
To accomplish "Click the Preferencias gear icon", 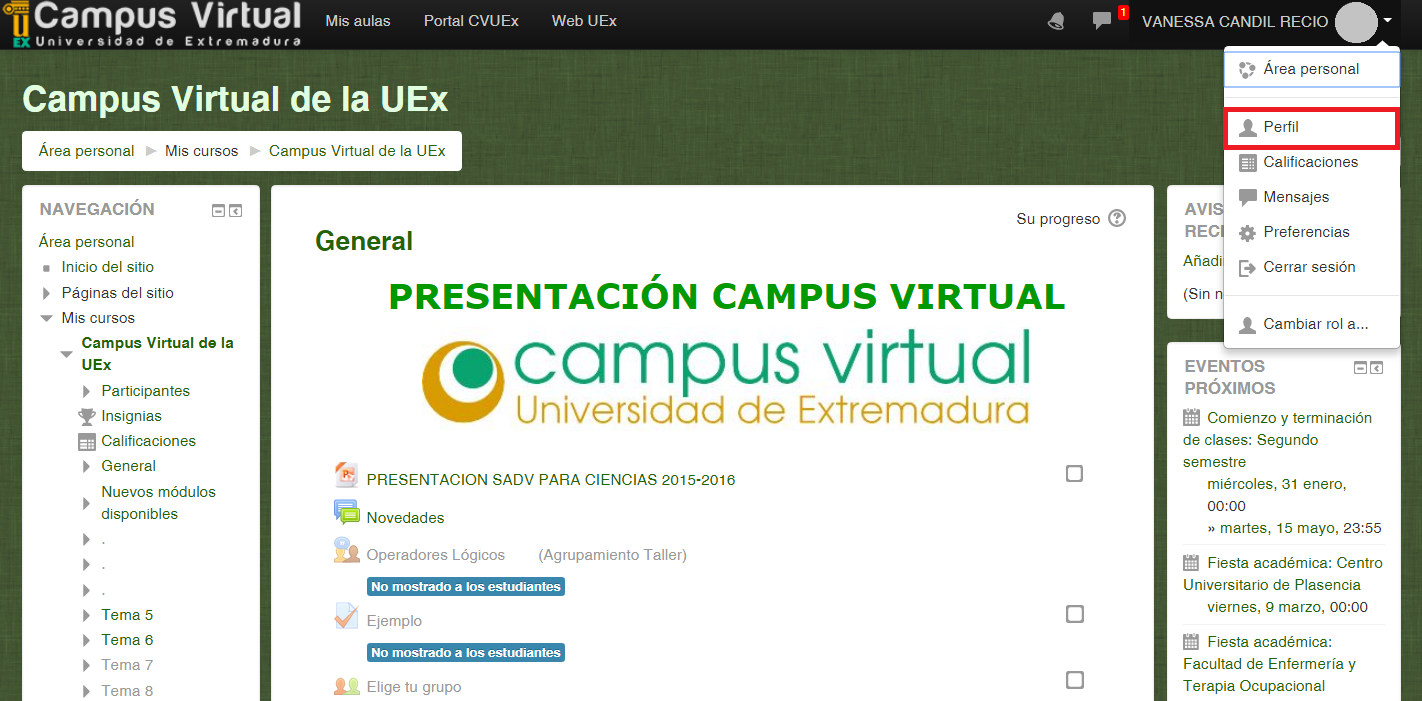I will coord(1246,232).
